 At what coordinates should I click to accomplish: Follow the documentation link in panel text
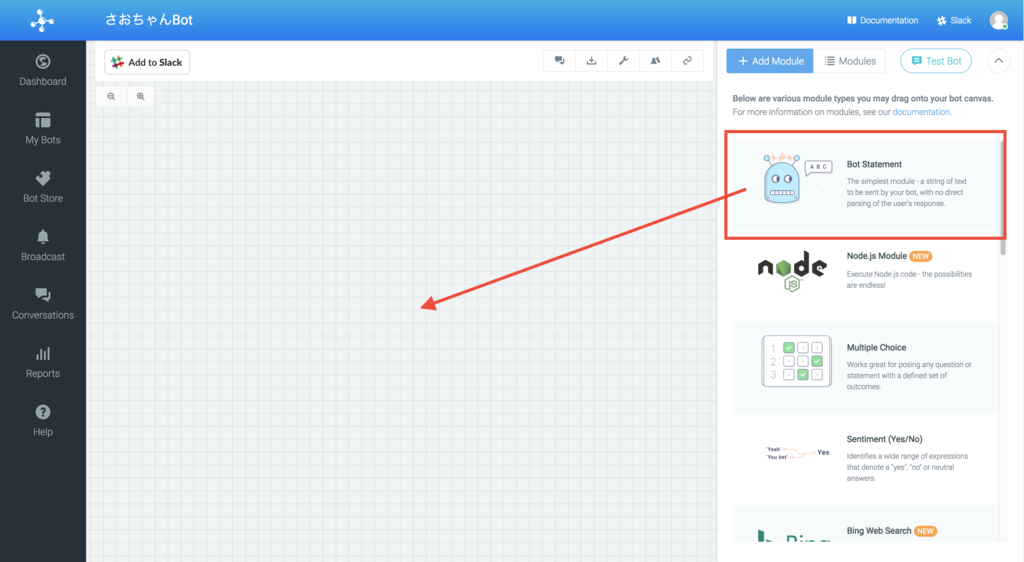921,112
